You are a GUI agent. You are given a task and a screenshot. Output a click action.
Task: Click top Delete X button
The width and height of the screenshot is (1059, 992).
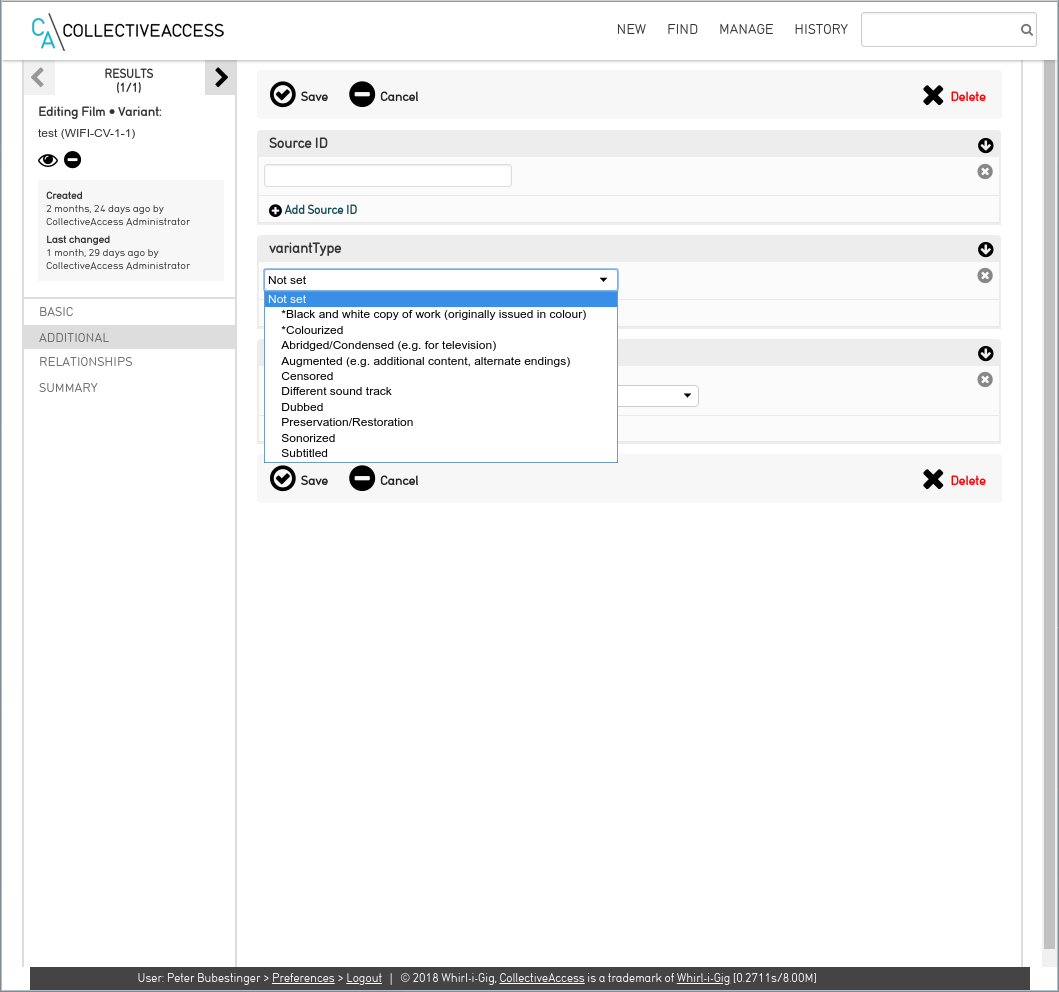pyautogui.click(x=954, y=96)
